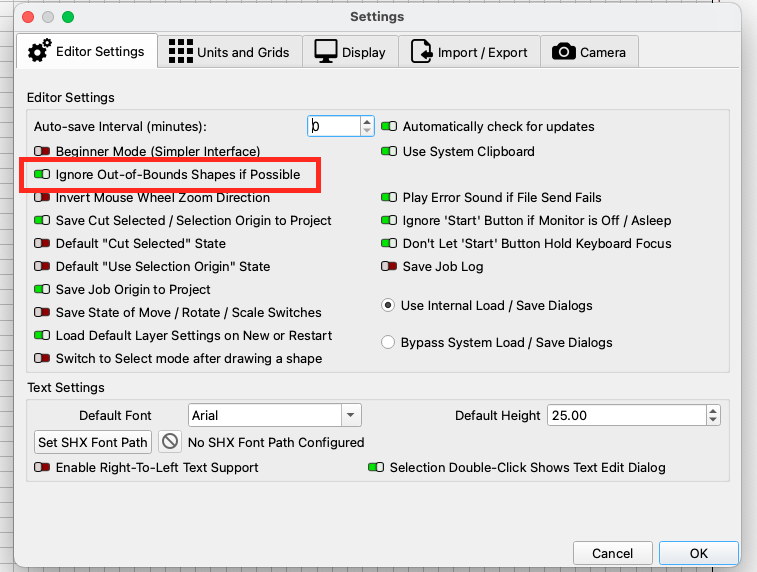This screenshot has width=757, height=572.
Task: Turn on Enable Right-To-Left Text Support
Action: point(42,467)
